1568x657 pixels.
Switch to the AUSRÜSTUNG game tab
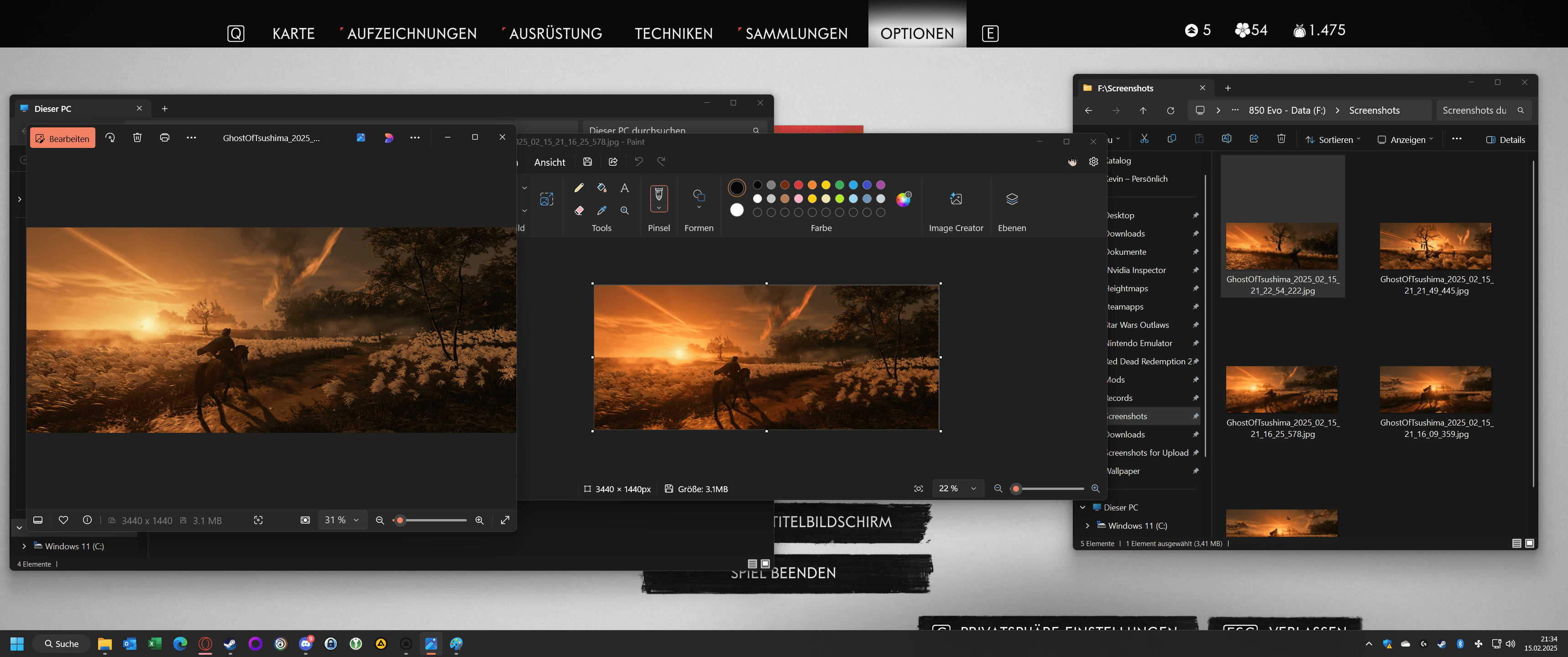[556, 33]
